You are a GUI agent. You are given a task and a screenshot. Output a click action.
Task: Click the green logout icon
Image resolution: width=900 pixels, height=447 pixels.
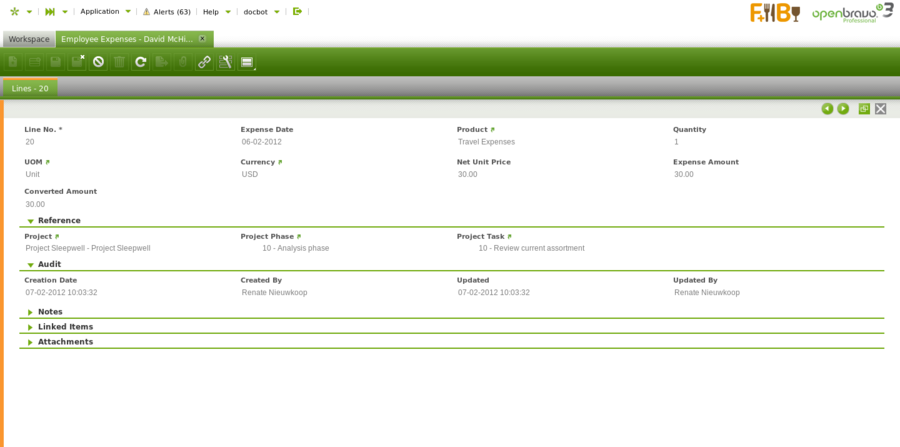coord(297,11)
